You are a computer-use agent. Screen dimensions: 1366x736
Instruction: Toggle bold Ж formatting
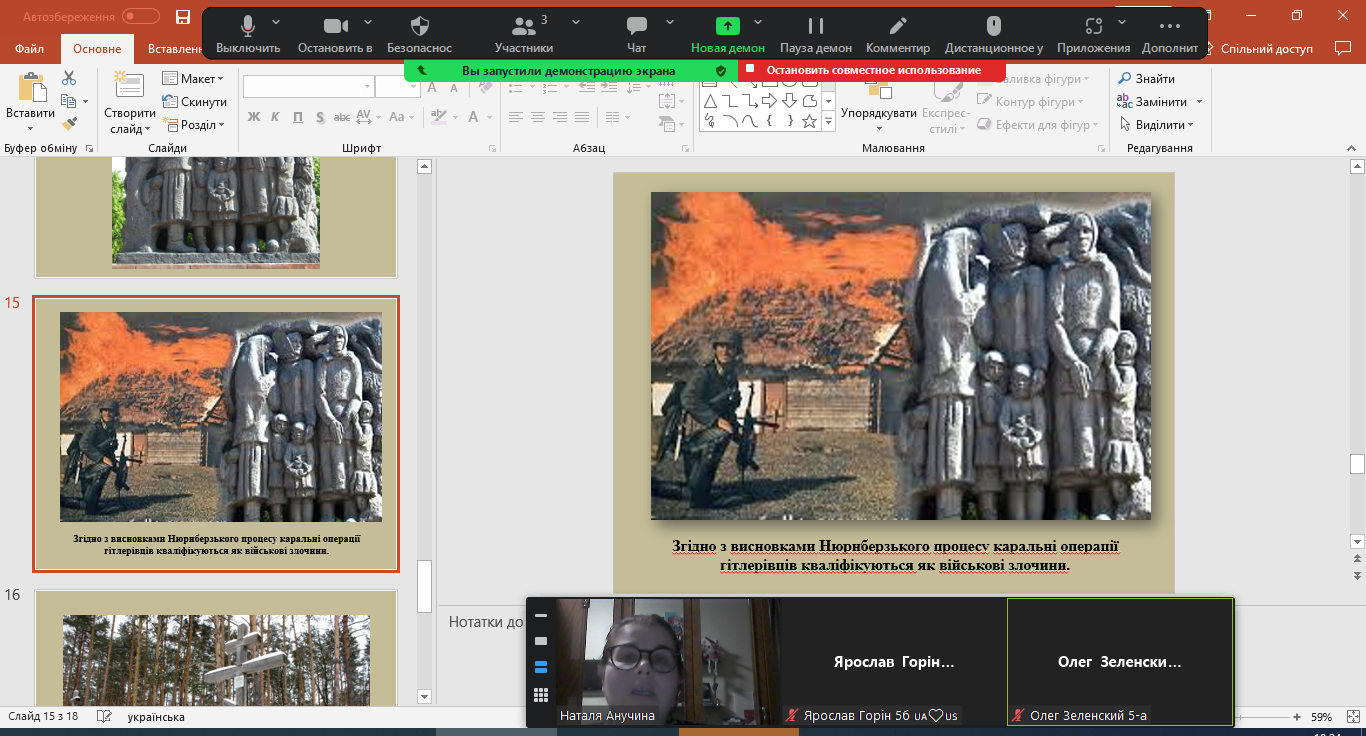coord(254,117)
